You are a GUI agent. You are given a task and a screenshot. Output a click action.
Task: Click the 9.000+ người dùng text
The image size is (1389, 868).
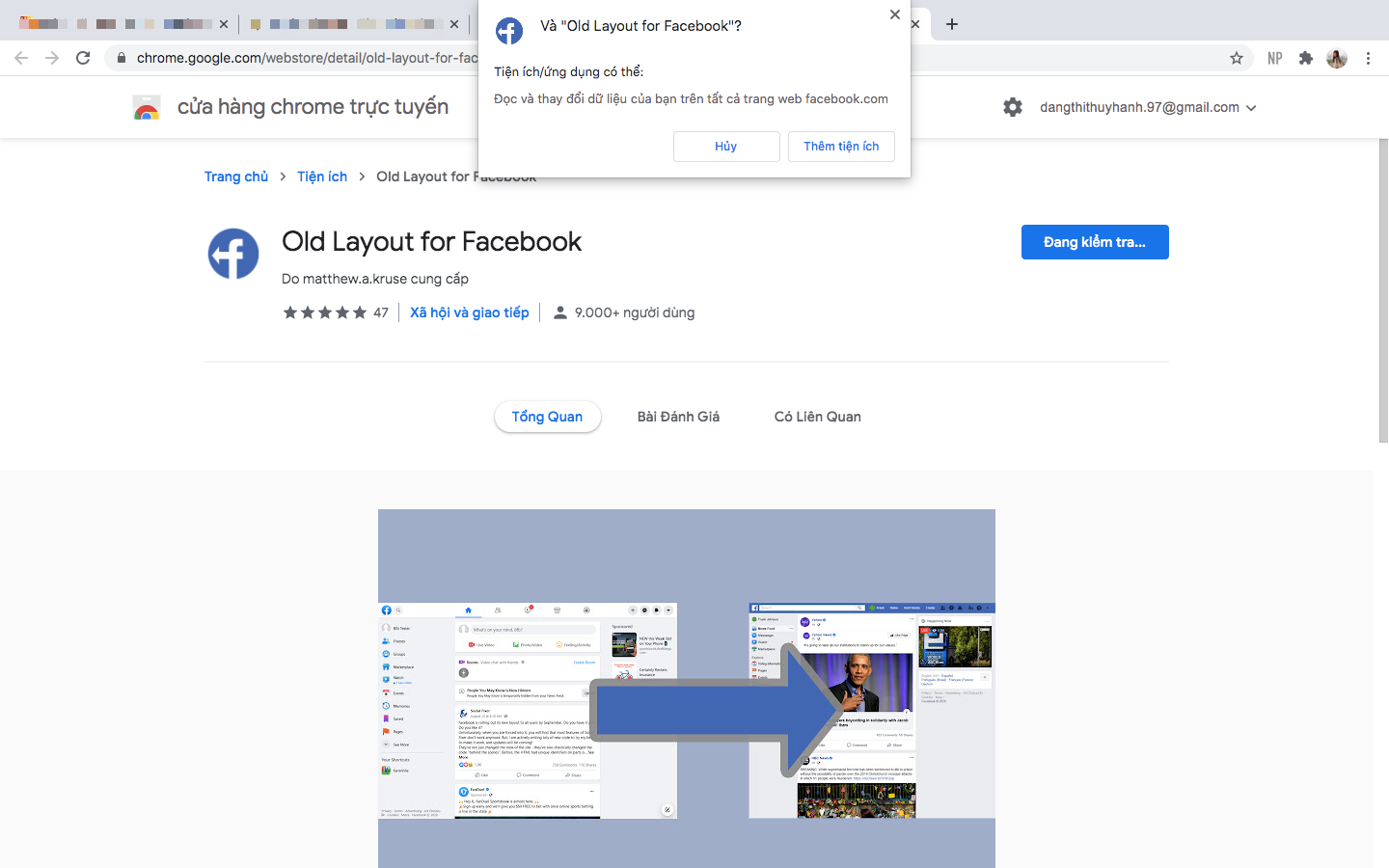click(635, 312)
